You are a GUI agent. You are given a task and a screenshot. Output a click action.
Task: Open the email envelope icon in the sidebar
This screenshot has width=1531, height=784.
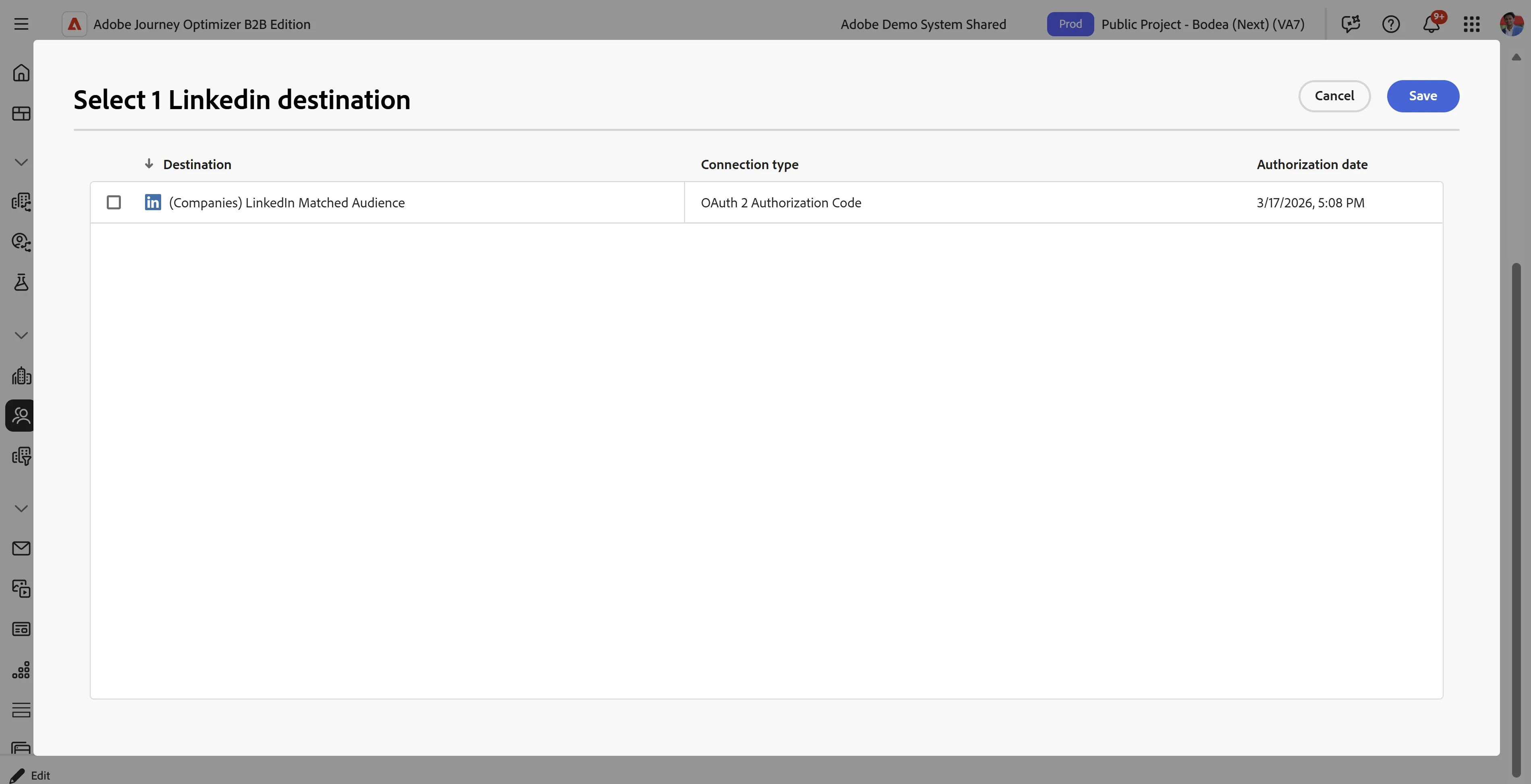21,548
